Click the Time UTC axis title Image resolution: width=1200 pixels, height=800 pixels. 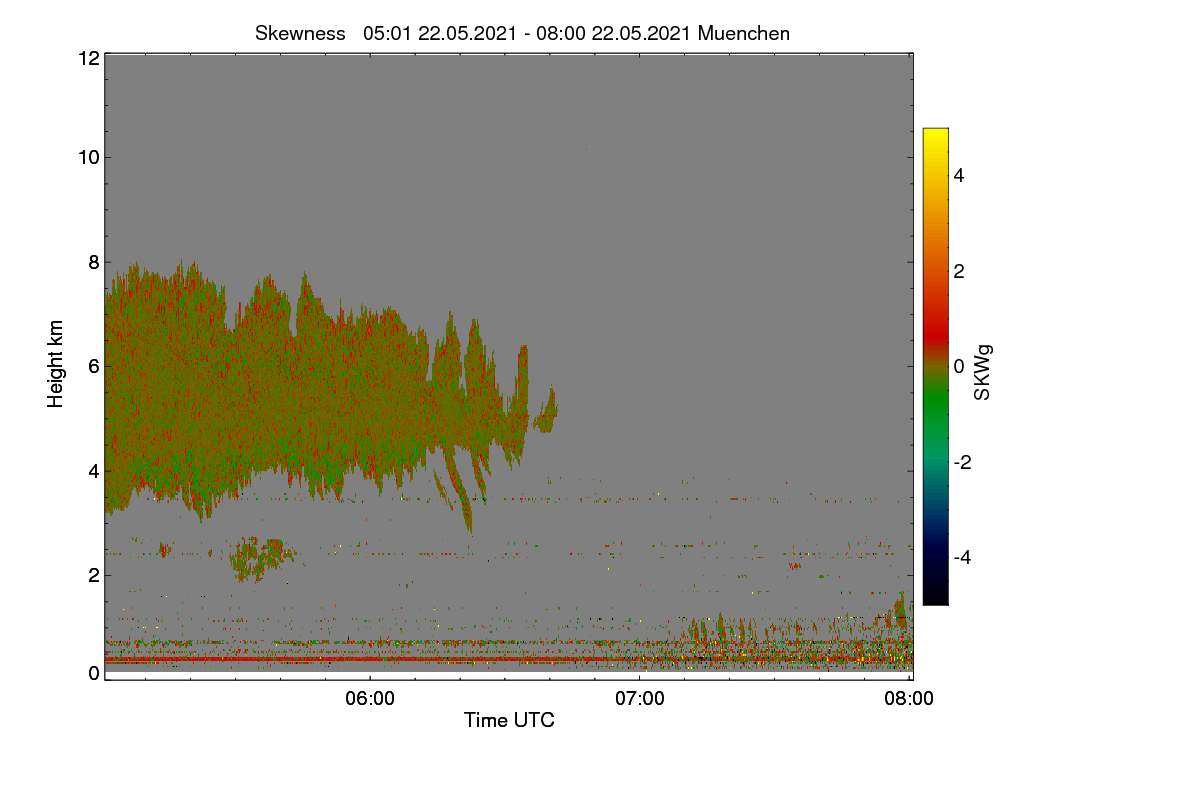509,720
